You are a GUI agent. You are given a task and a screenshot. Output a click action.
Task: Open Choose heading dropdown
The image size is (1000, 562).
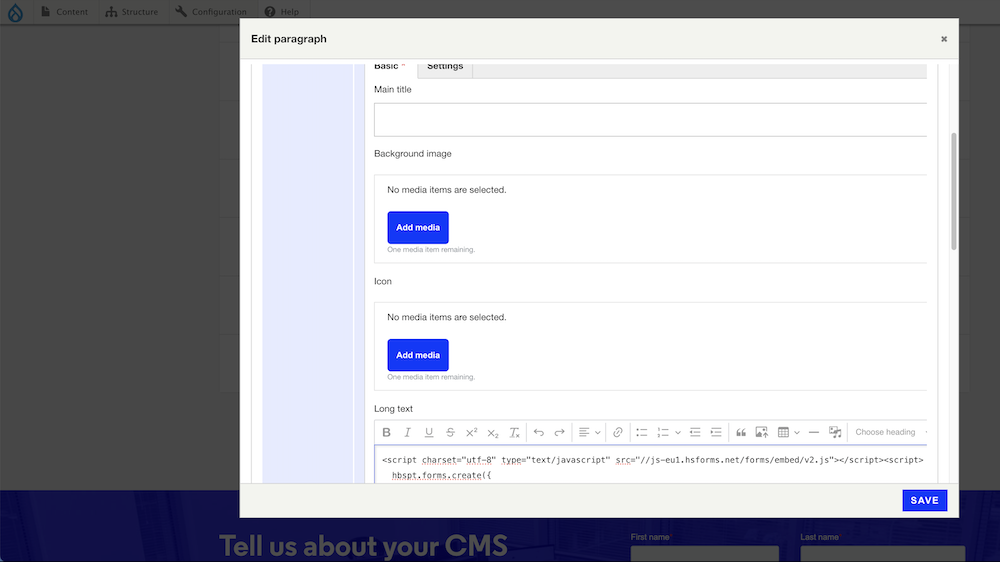(x=890, y=432)
